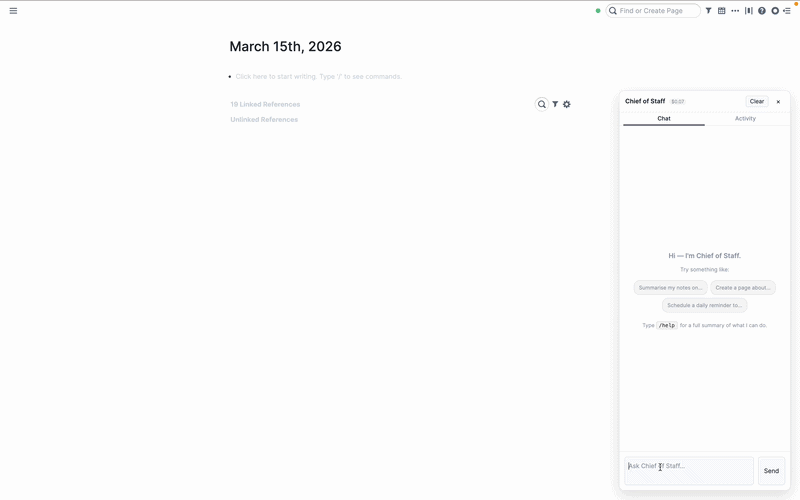This screenshot has height=500, width=800.
Task: Open the three-dots more options menu
Action: (x=735, y=11)
